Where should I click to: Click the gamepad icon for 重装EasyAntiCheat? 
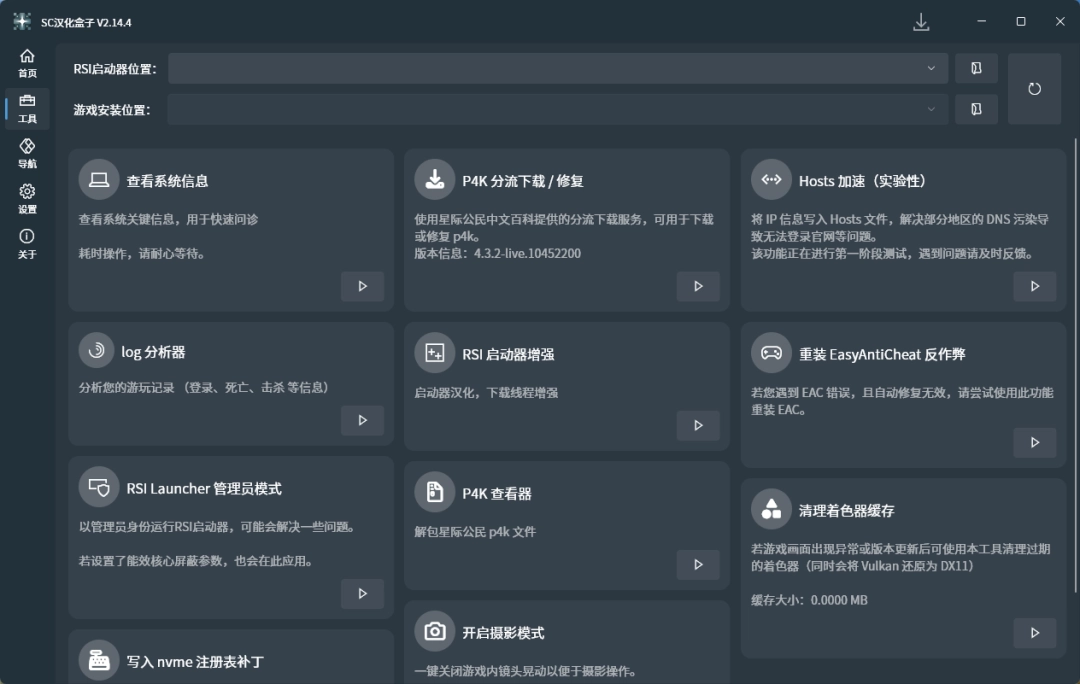[771, 352]
